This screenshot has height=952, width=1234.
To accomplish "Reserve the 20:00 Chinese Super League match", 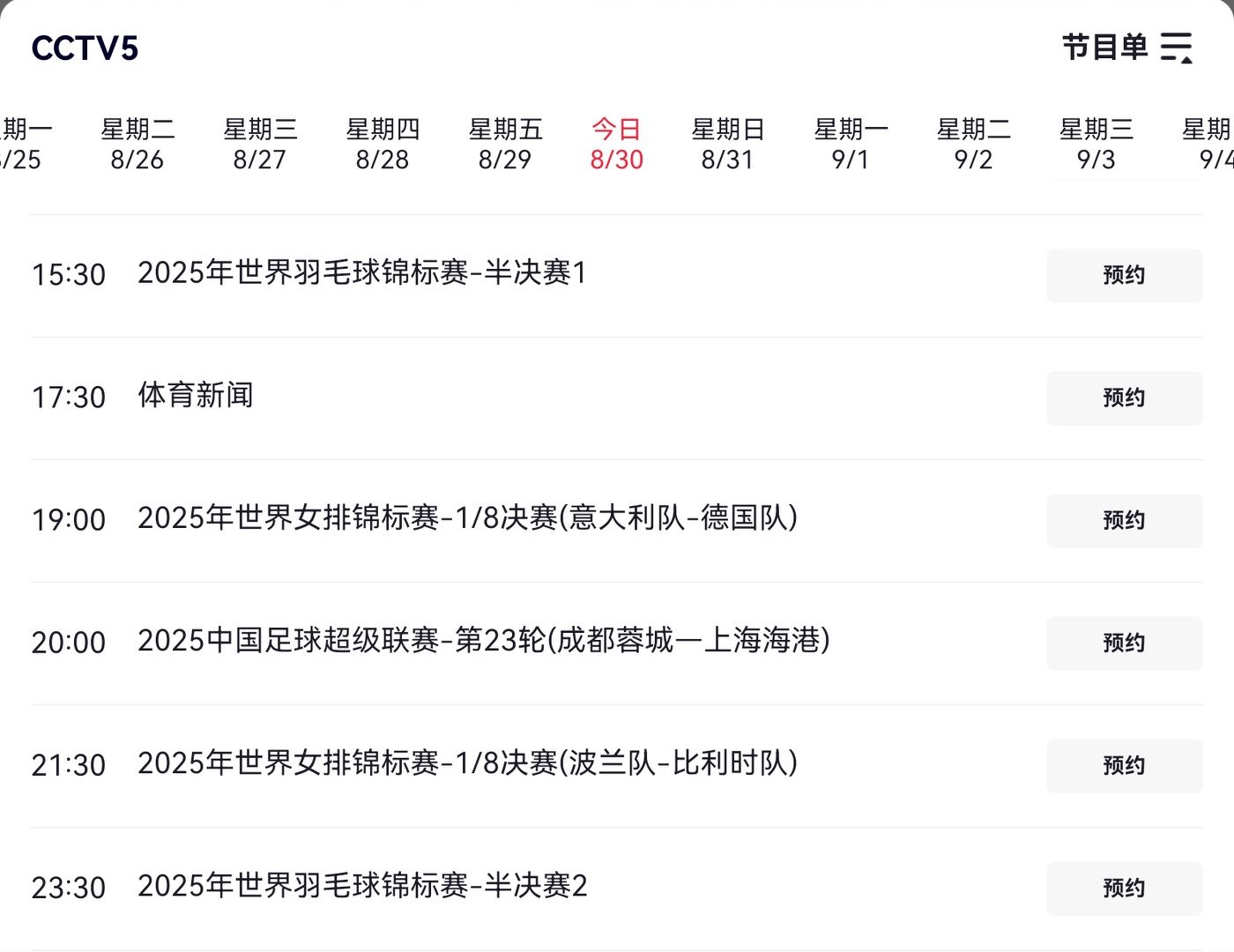I will click(x=1124, y=643).
